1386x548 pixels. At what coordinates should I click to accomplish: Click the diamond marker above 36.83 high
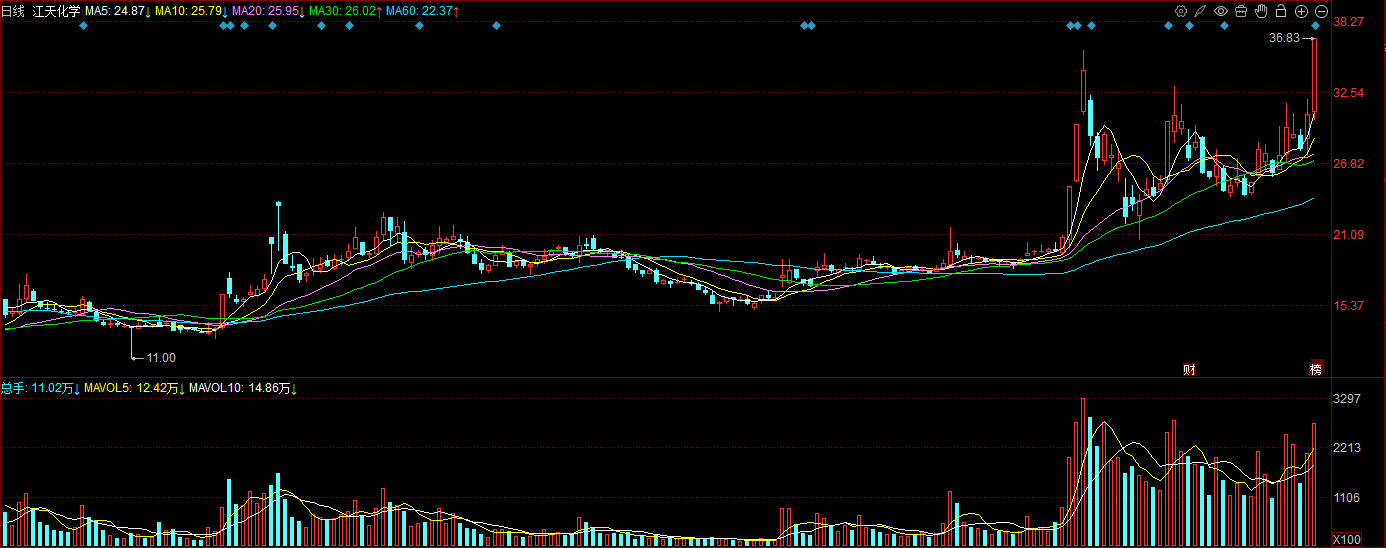tap(1316, 26)
